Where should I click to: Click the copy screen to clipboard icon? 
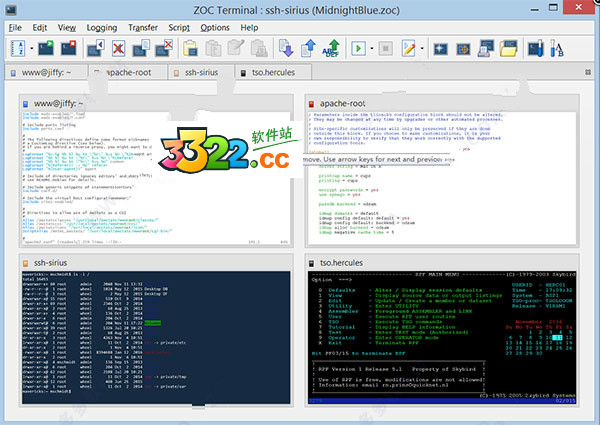[x=141, y=49]
